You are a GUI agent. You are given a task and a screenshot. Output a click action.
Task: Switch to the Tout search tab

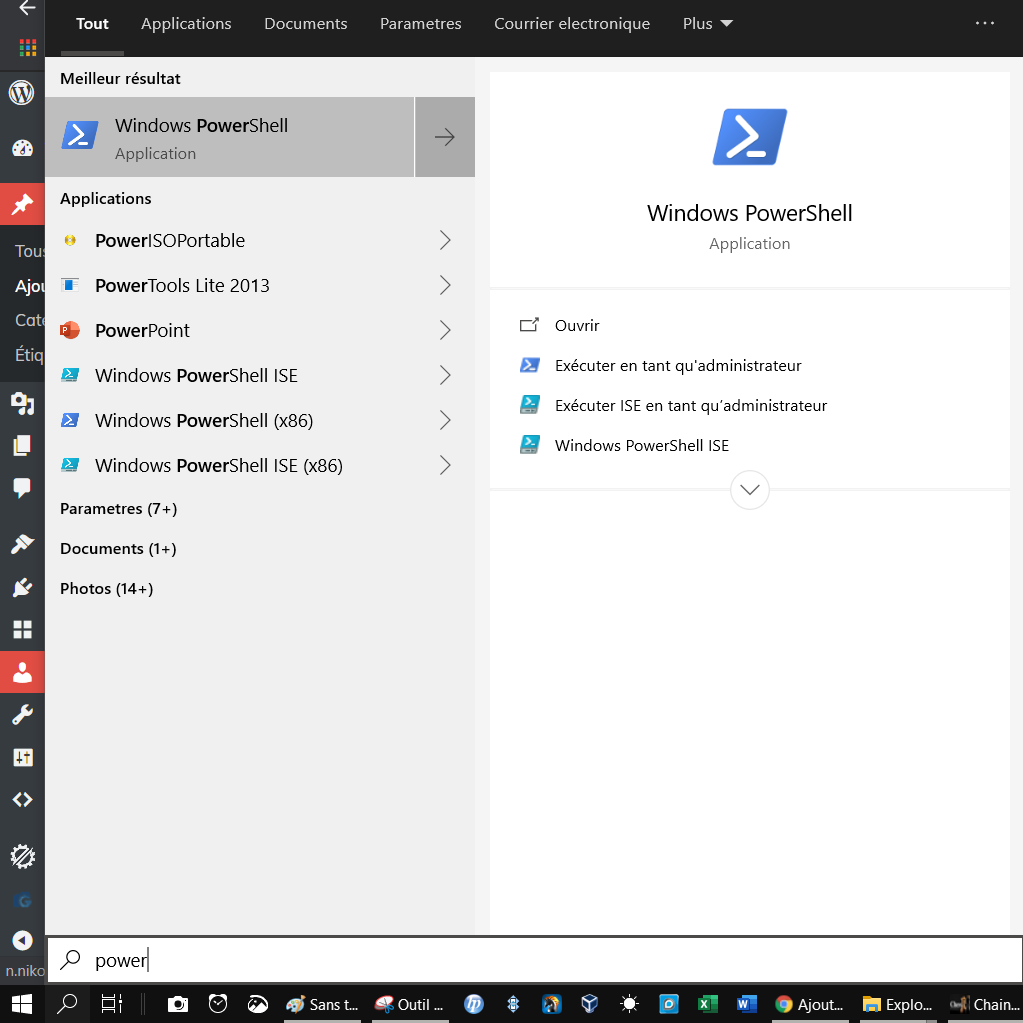[92, 24]
